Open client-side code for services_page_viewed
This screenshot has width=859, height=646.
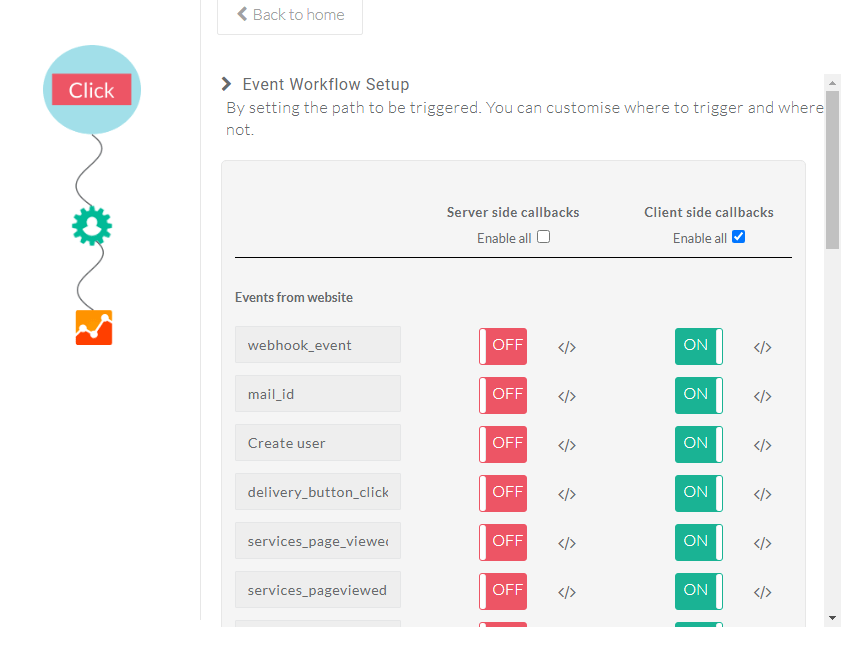click(x=763, y=543)
